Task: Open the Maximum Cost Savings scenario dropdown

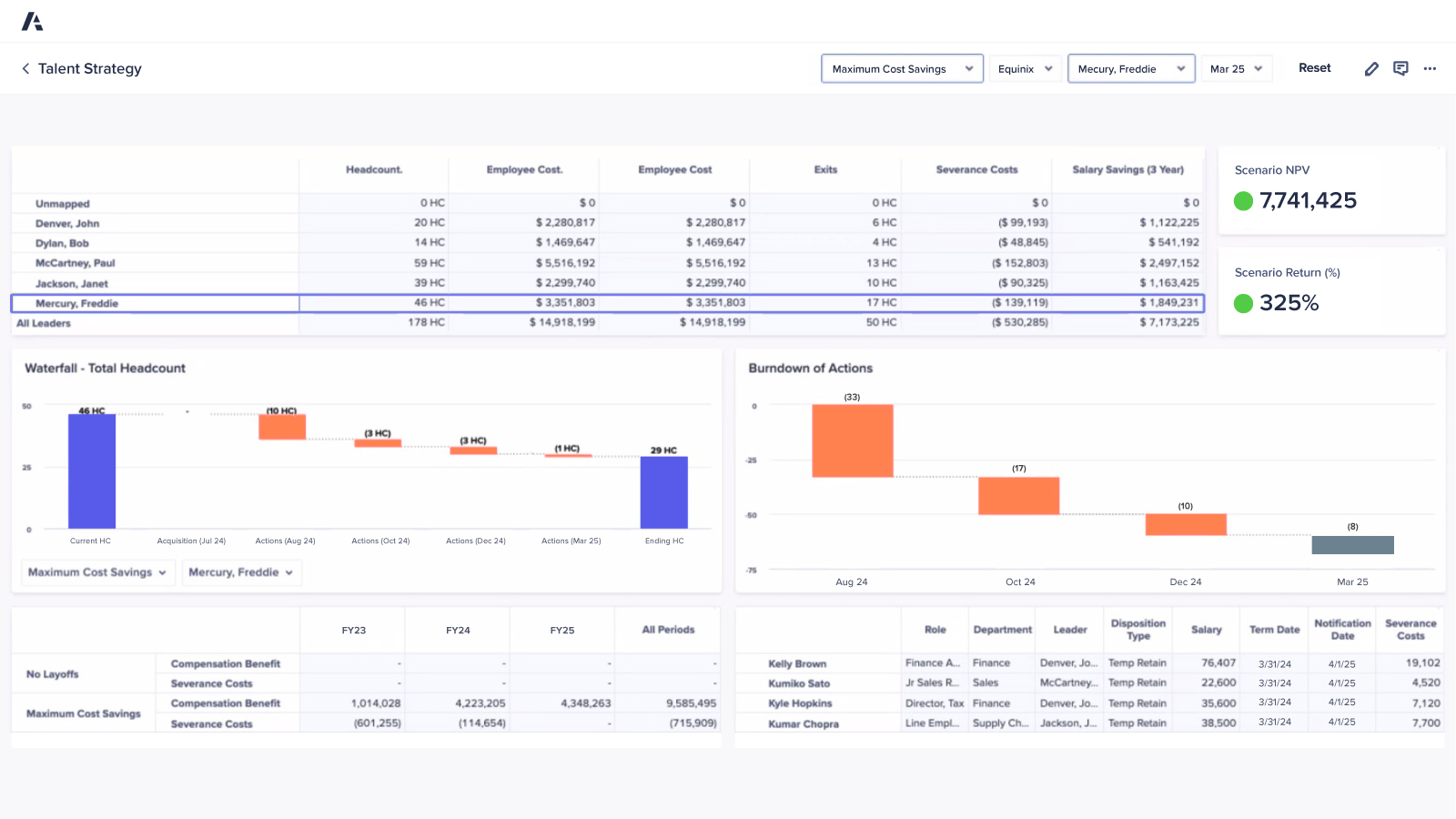Action: click(x=901, y=68)
